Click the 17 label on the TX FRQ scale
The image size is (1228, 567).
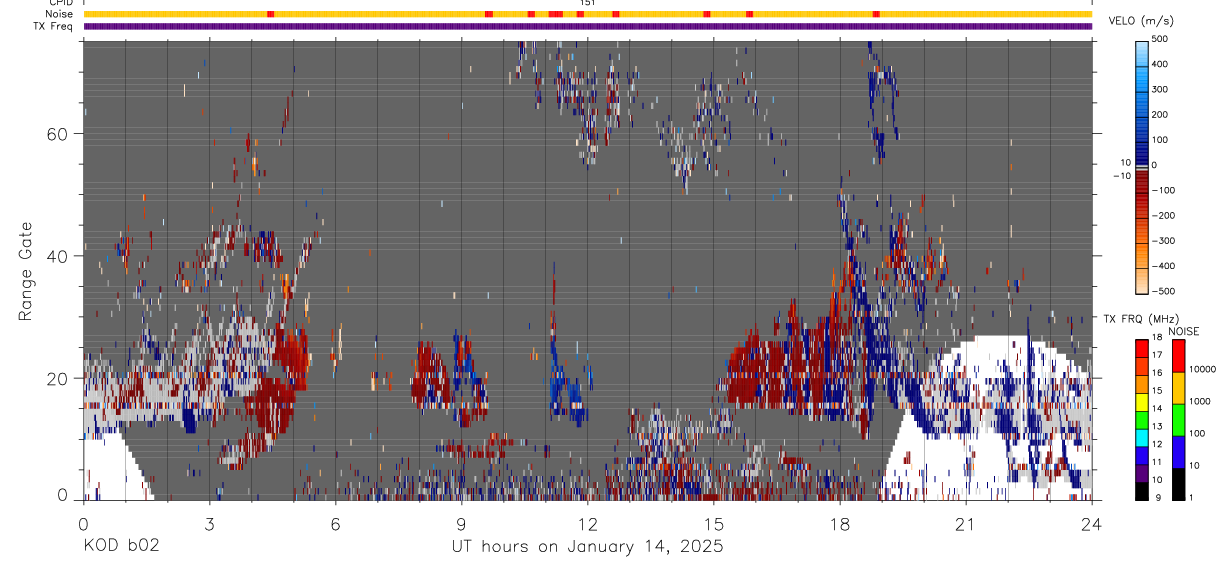[x=1158, y=354]
